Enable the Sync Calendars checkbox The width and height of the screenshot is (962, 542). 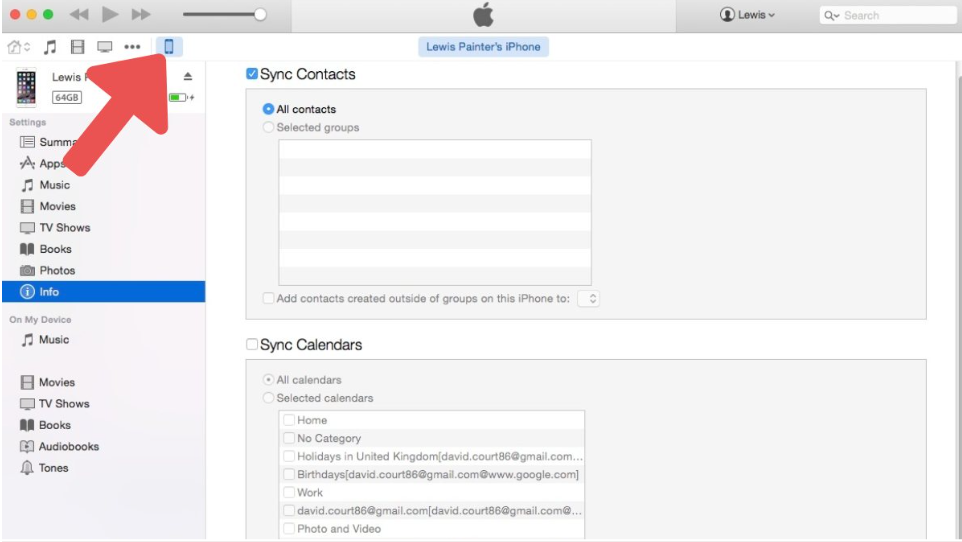tap(252, 344)
